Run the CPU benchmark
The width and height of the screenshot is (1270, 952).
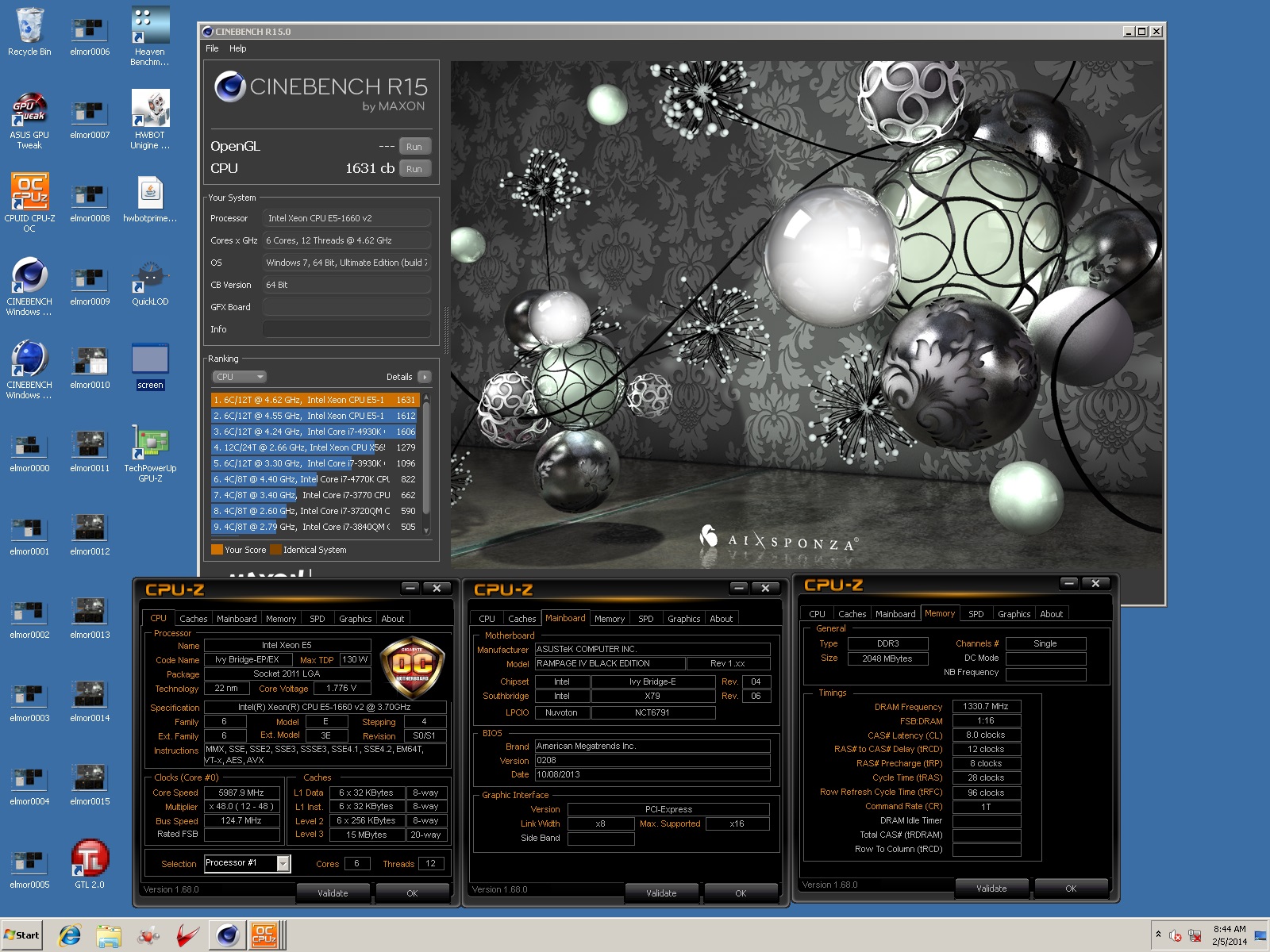click(414, 169)
